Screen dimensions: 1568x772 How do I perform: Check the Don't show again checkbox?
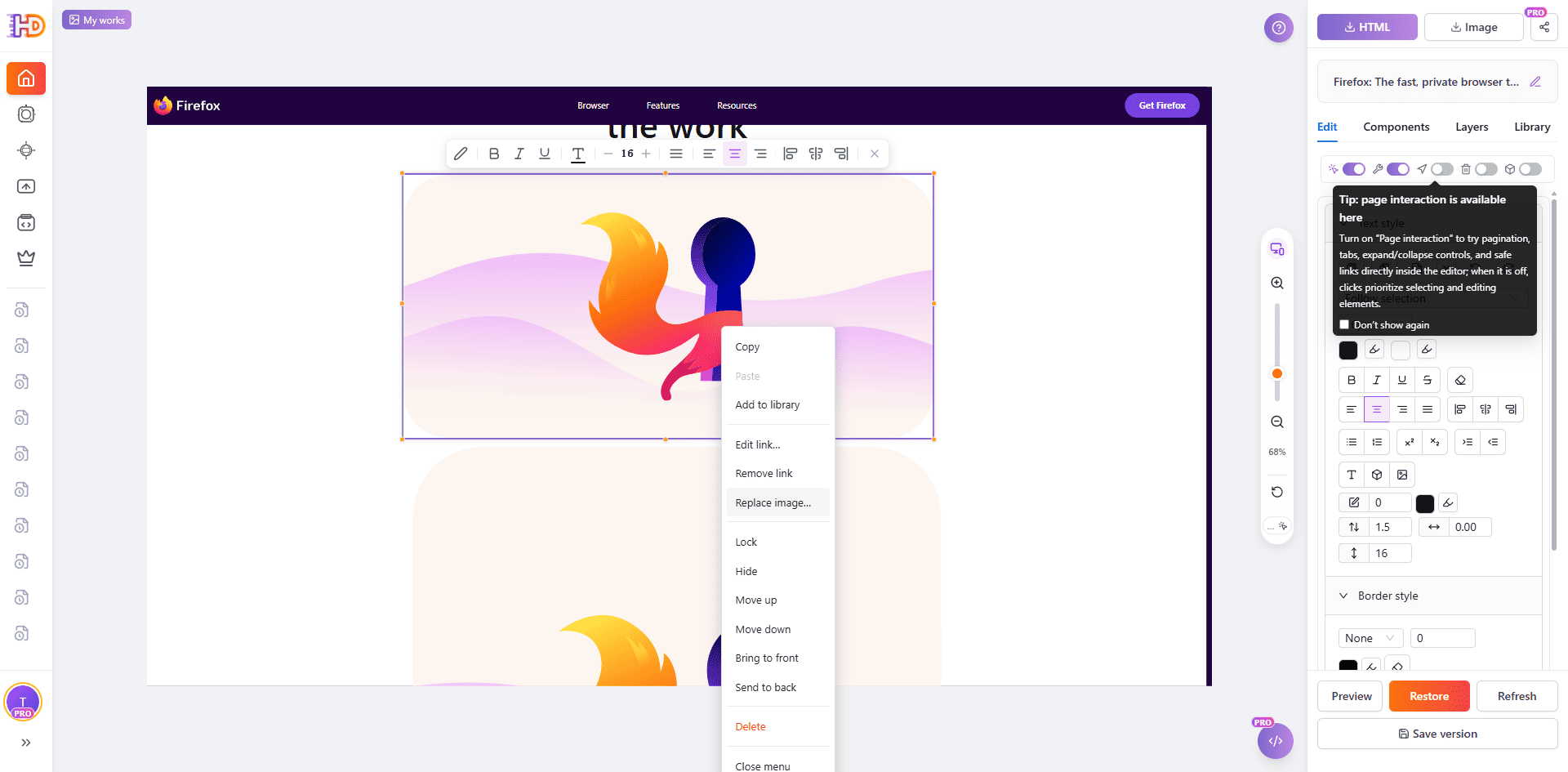tap(1344, 325)
